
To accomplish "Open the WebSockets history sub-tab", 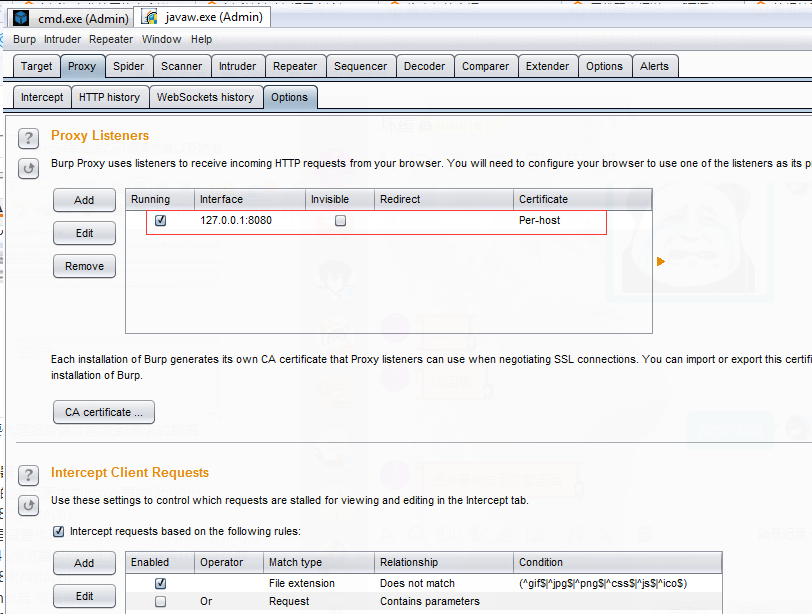I will [x=206, y=97].
